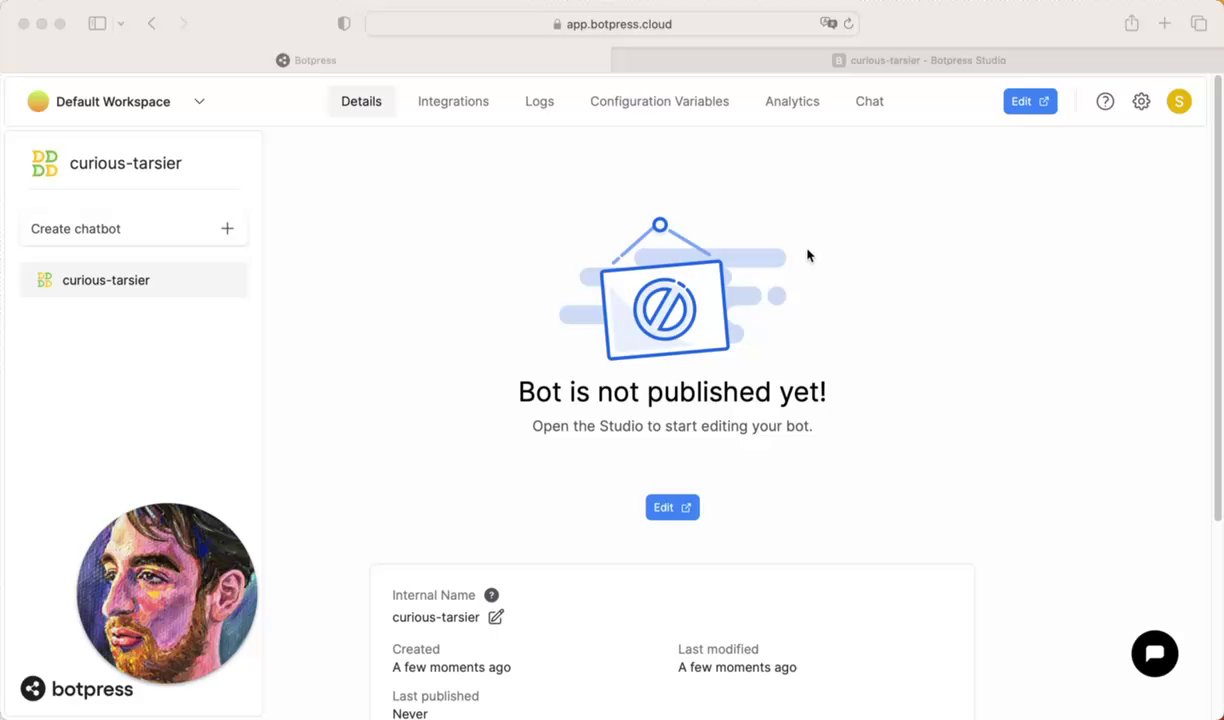Click the 'Internal Name' label
Image resolution: width=1224 pixels, height=720 pixels.
[434, 595]
